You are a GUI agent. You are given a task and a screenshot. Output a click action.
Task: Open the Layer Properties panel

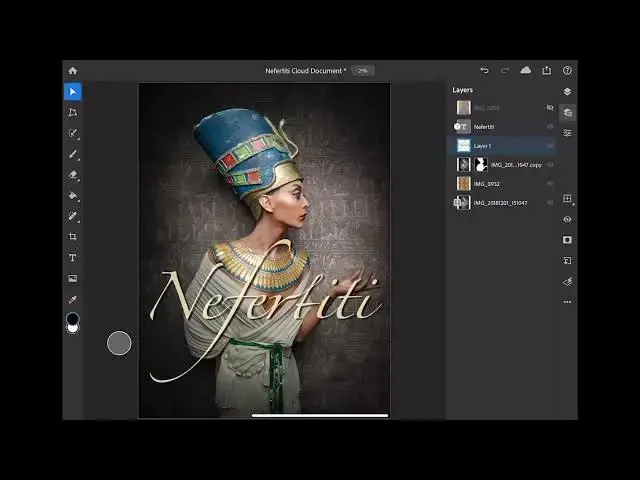coord(567,133)
